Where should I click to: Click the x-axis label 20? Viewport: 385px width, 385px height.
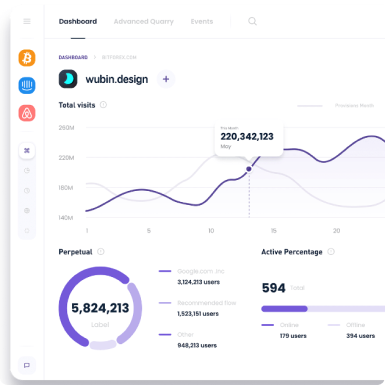[x=336, y=231]
